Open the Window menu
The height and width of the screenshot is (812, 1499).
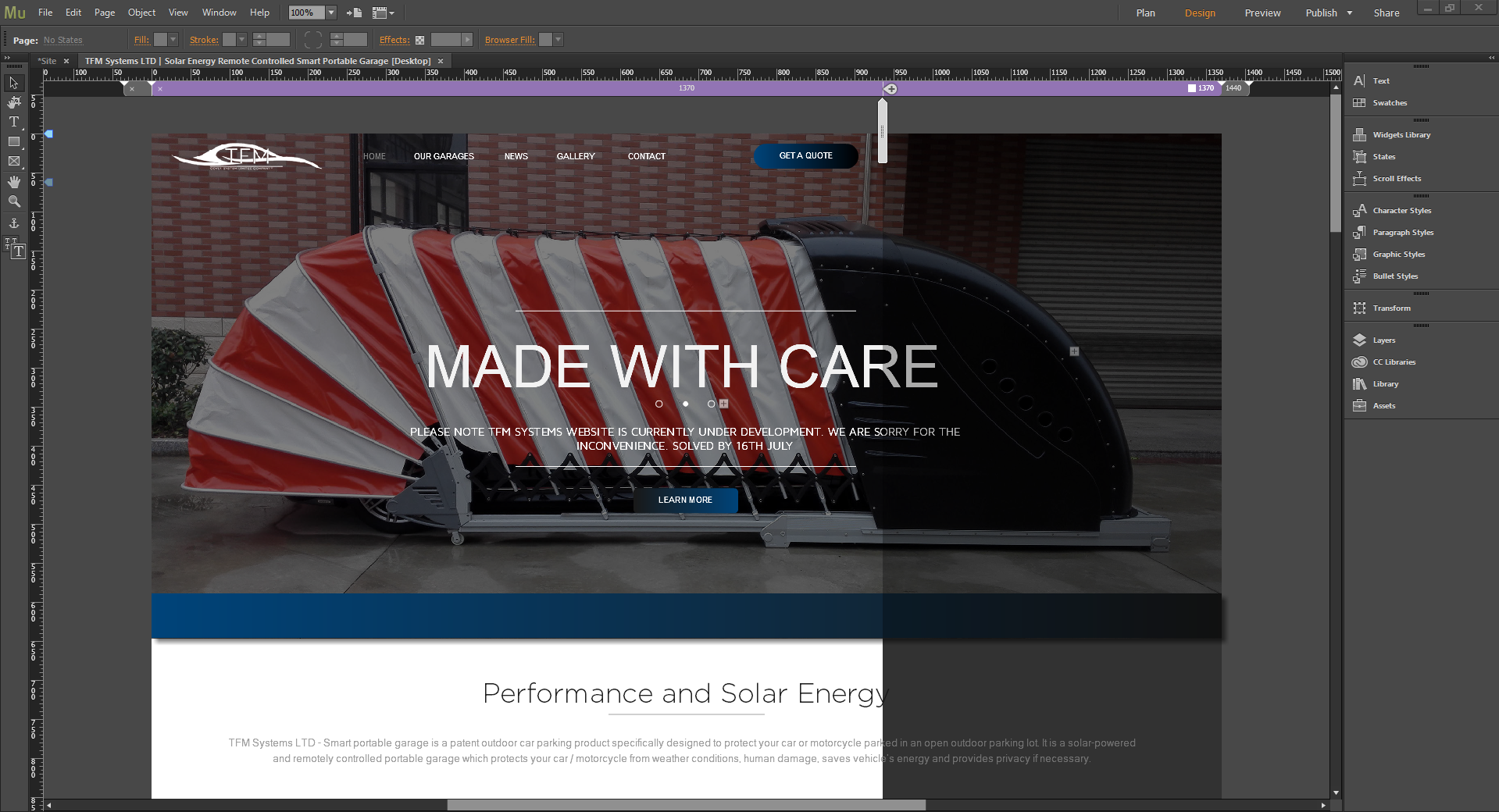tap(219, 12)
